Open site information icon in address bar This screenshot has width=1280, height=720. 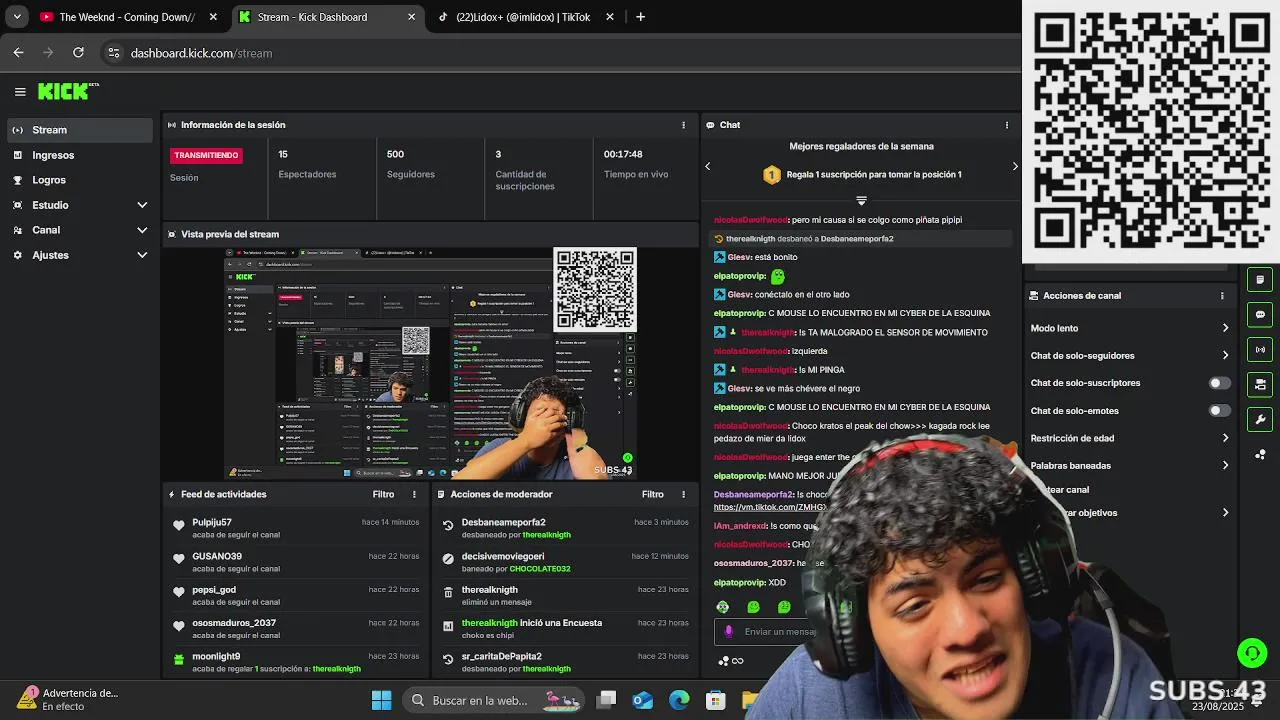pos(114,53)
